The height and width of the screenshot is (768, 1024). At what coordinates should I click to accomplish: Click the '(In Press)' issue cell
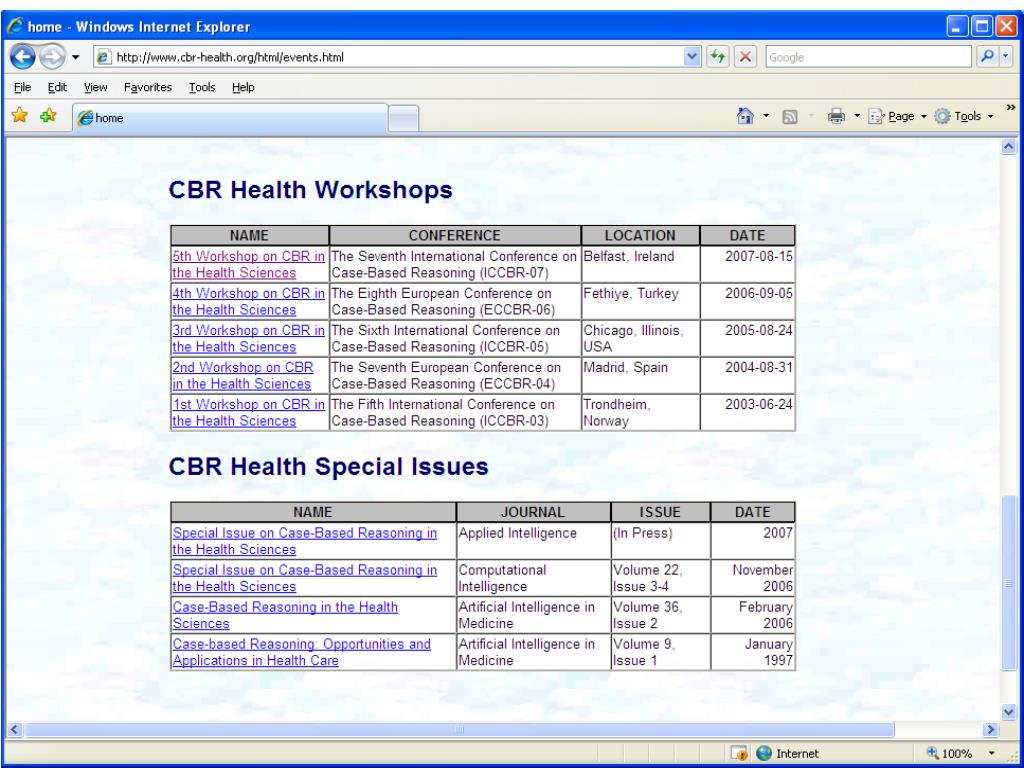pyautogui.click(x=660, y=541)
